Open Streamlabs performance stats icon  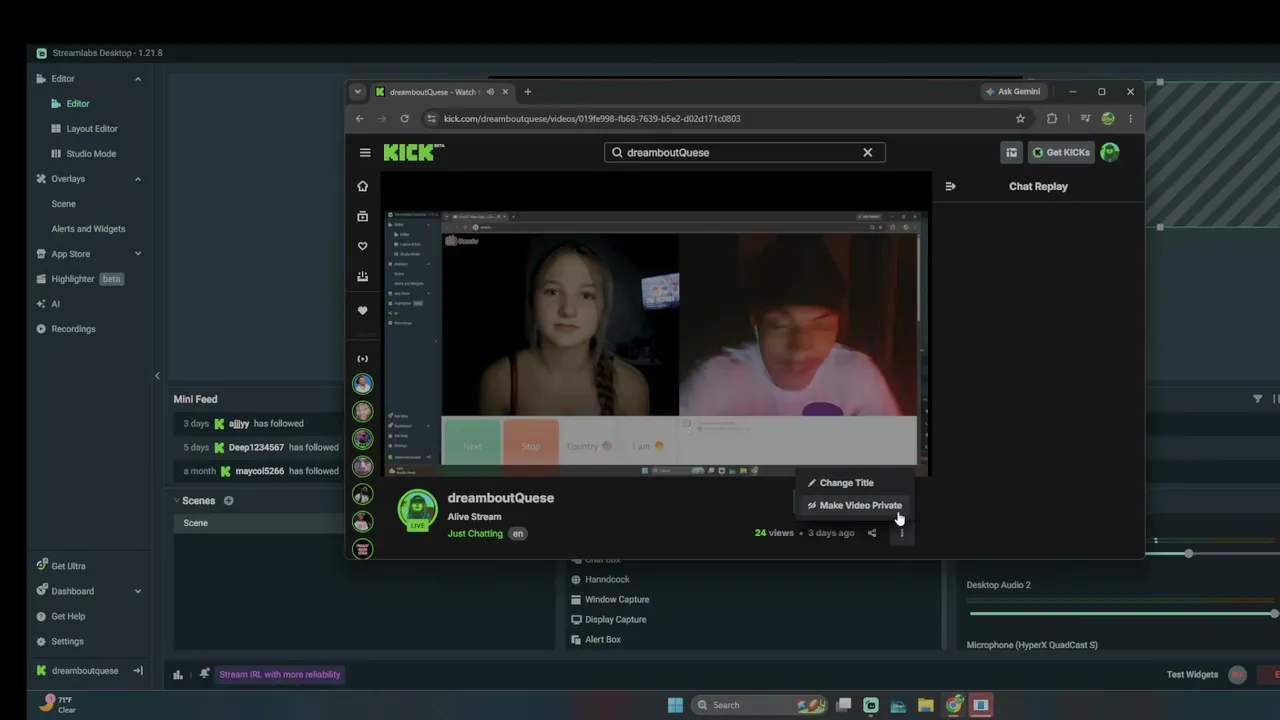tap(178, 675)
